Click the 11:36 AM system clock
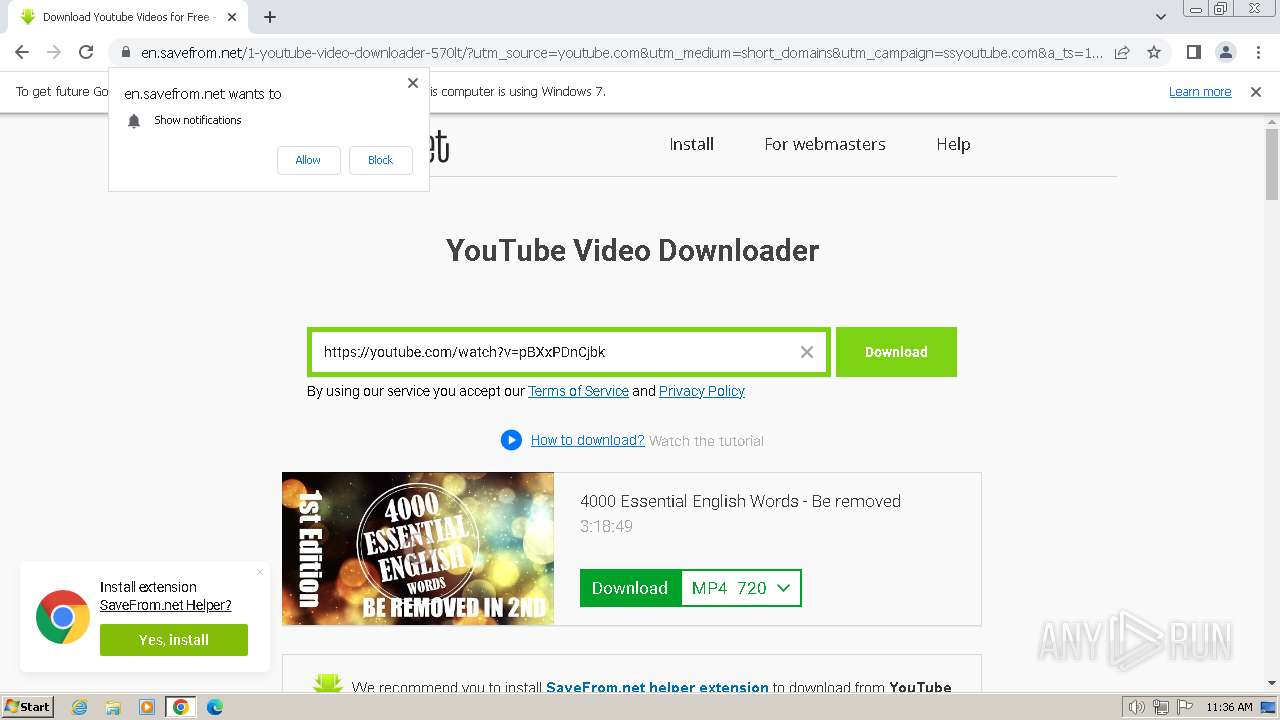Screen dimensions: 1280x720 click(1229, 707)
